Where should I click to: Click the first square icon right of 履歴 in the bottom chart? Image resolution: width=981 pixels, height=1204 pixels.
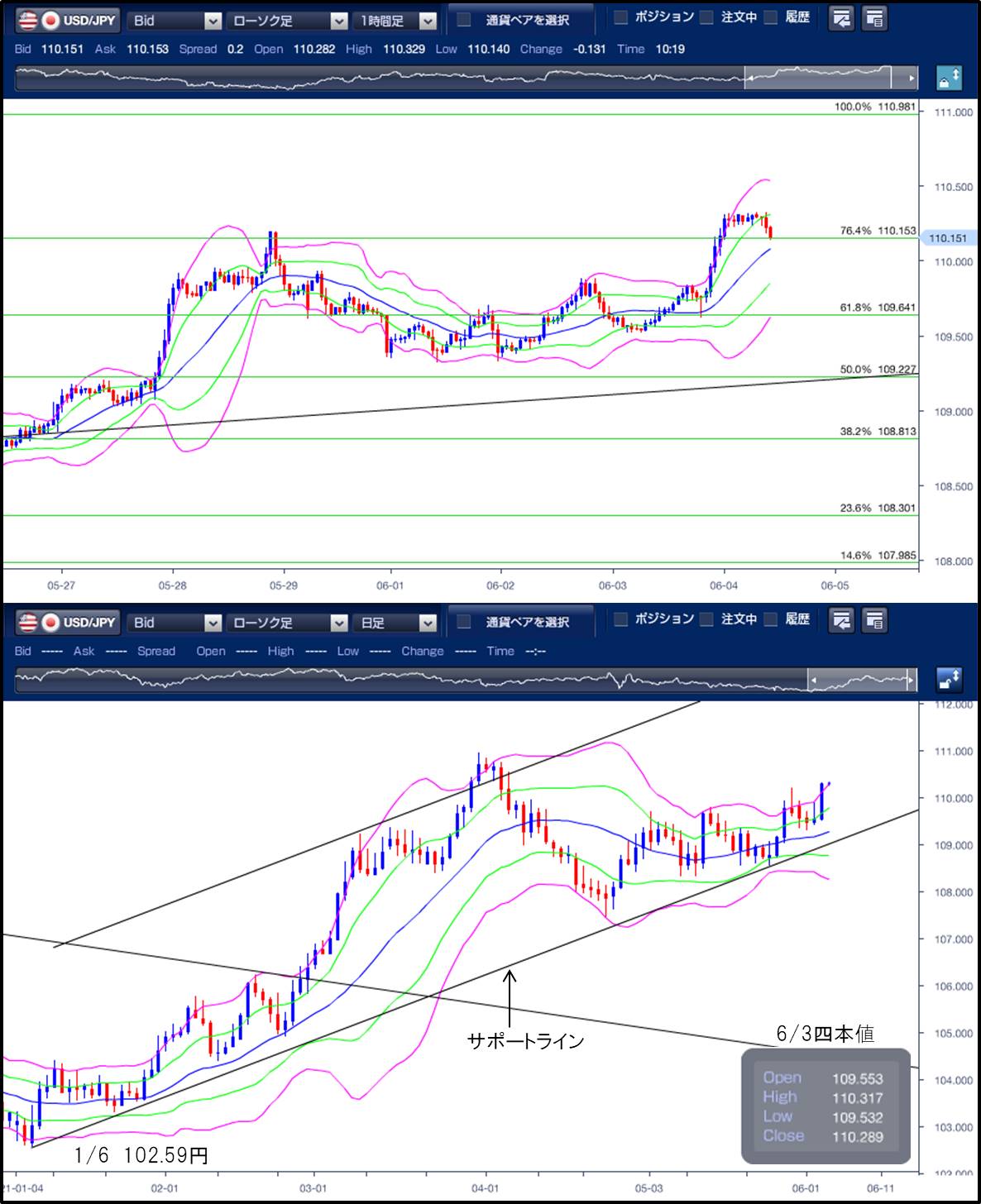[841, 620]
